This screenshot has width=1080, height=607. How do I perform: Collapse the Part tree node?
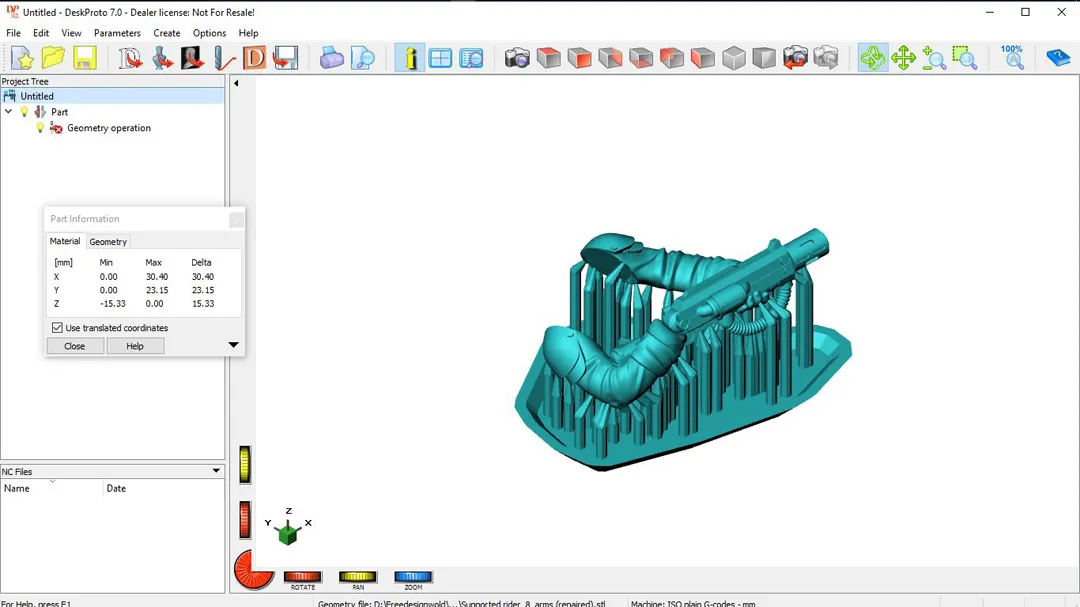[x=8, y=112]
